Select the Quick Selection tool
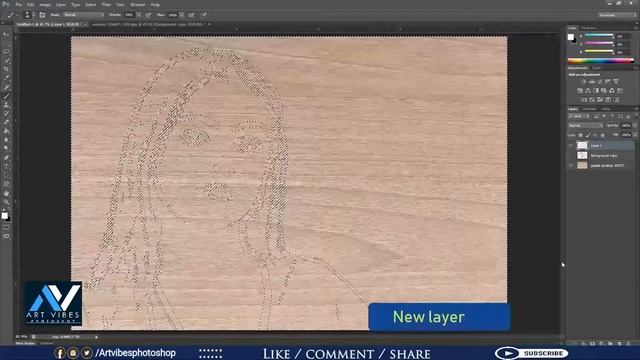Screen dimensions: 640x360 click(6, 60)
